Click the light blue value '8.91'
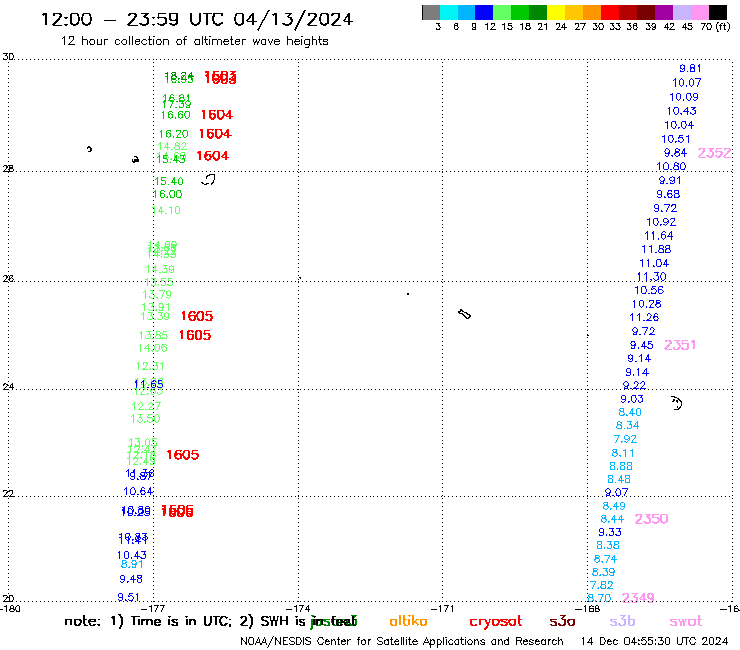Viewport: 740px width, 650px height. coord(132,564)
